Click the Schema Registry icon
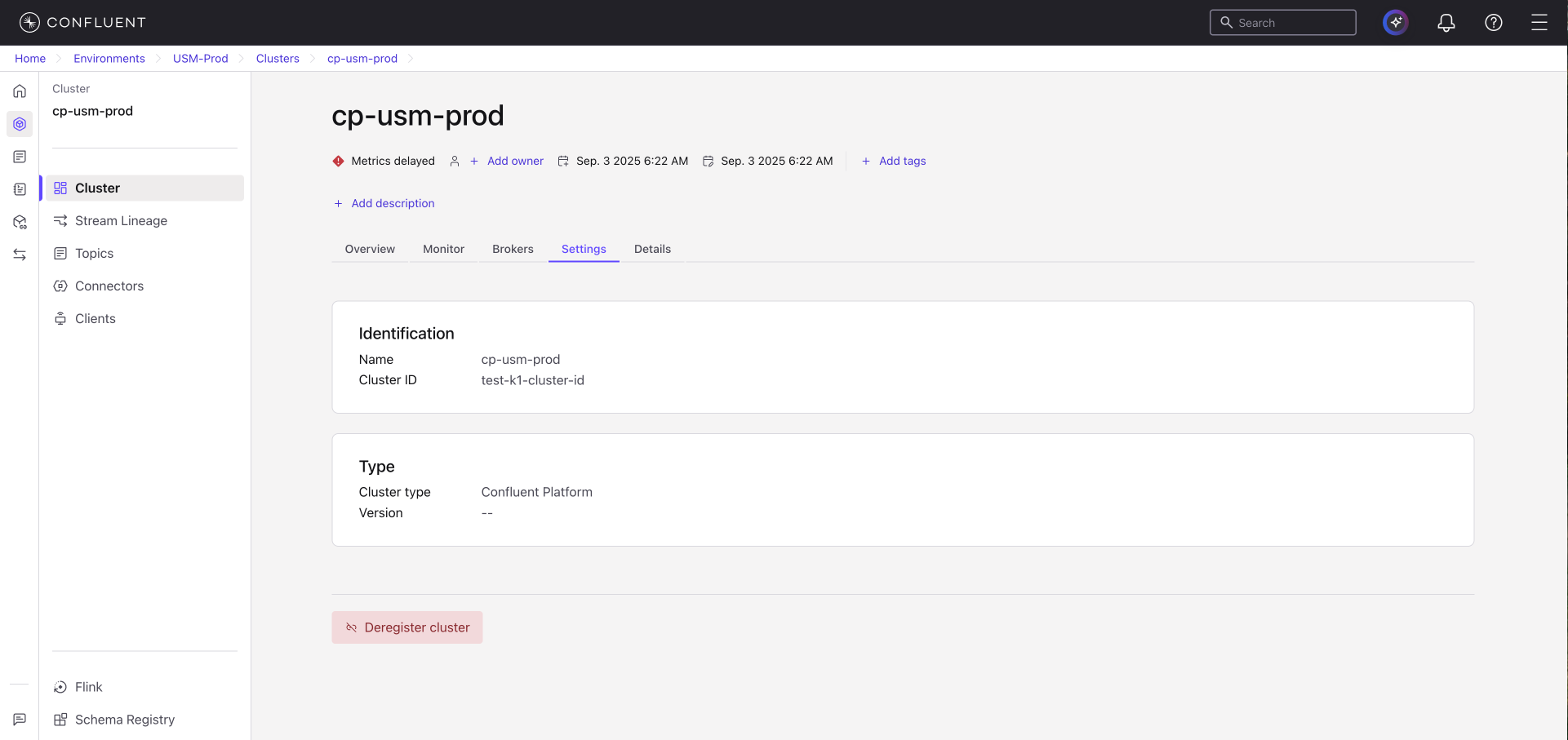The image size is (1568, 740). (x=60, y=720)
